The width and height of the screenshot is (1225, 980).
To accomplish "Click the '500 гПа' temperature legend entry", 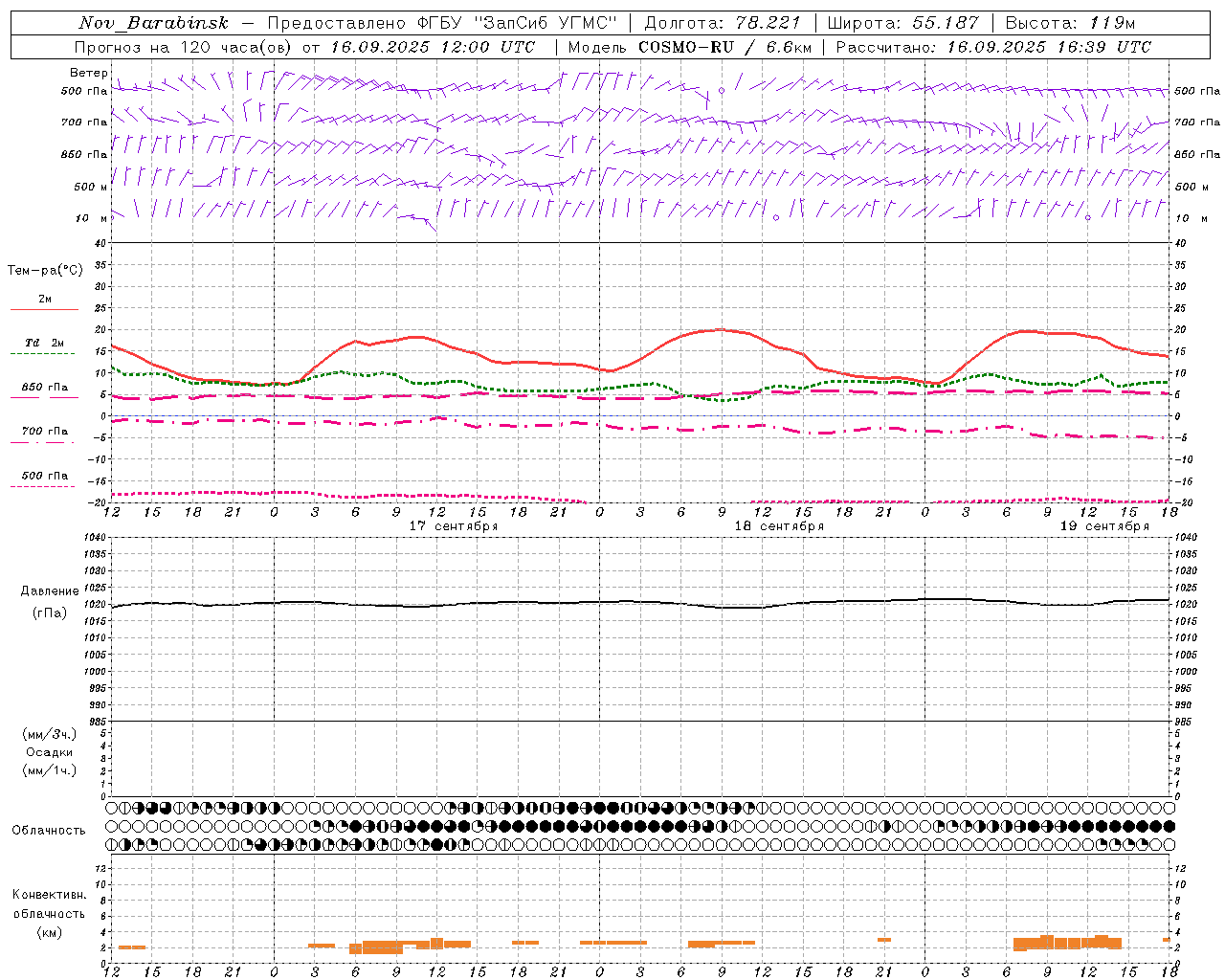I will pyautogui.click(x=45, y=476).
